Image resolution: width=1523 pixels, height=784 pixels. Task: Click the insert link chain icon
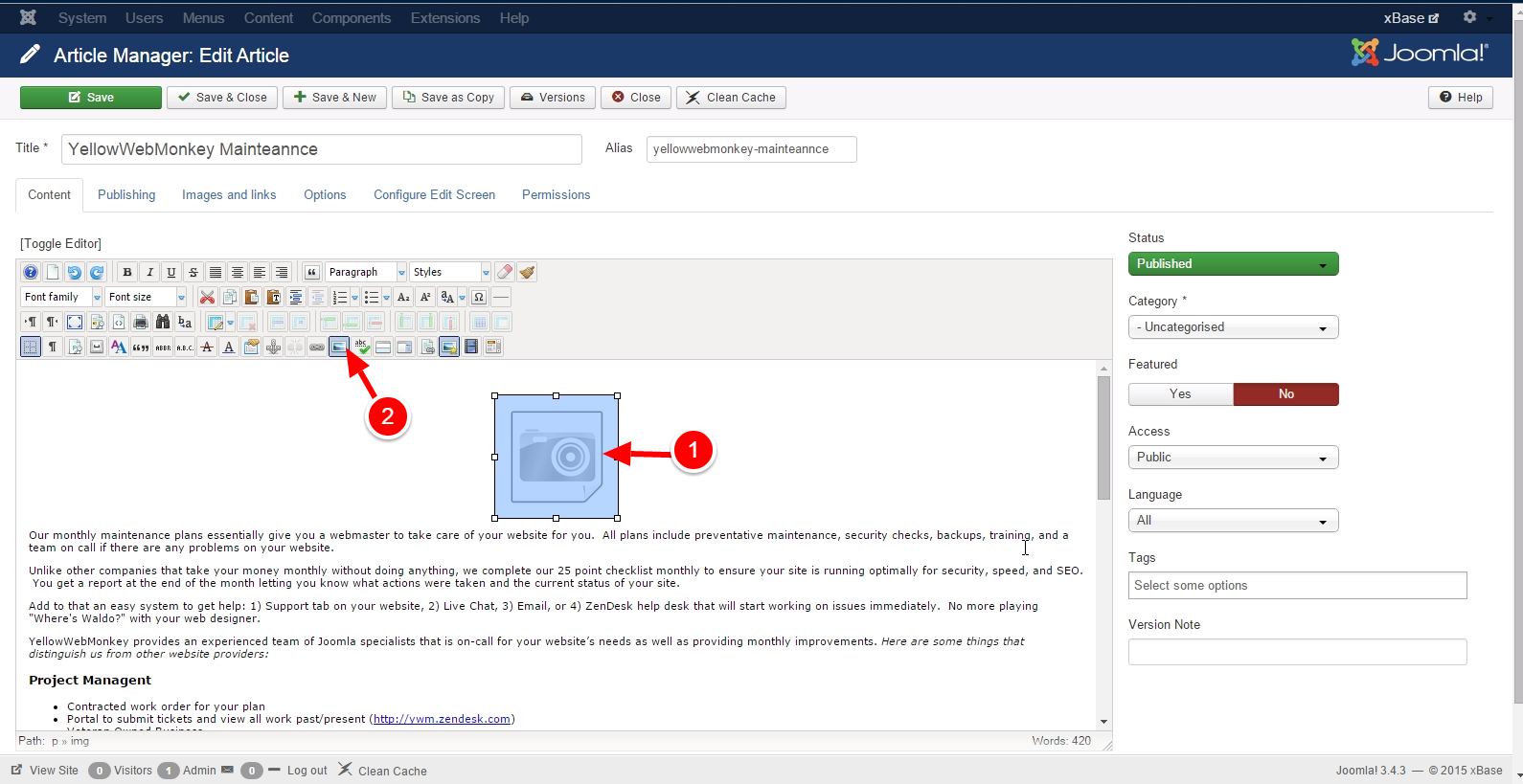coord(317,347)
